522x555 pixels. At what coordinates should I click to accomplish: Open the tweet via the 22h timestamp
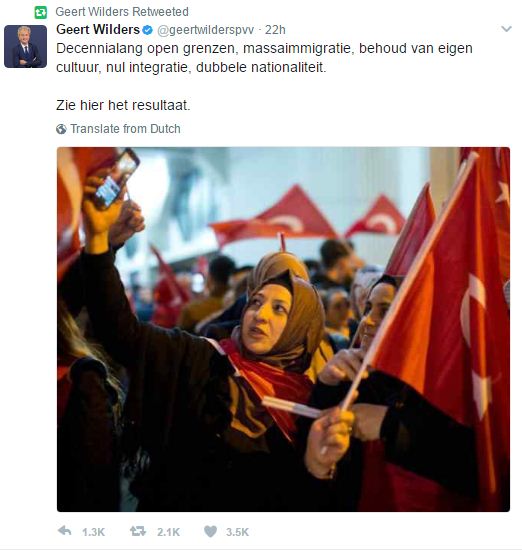(x=275, y=30)
